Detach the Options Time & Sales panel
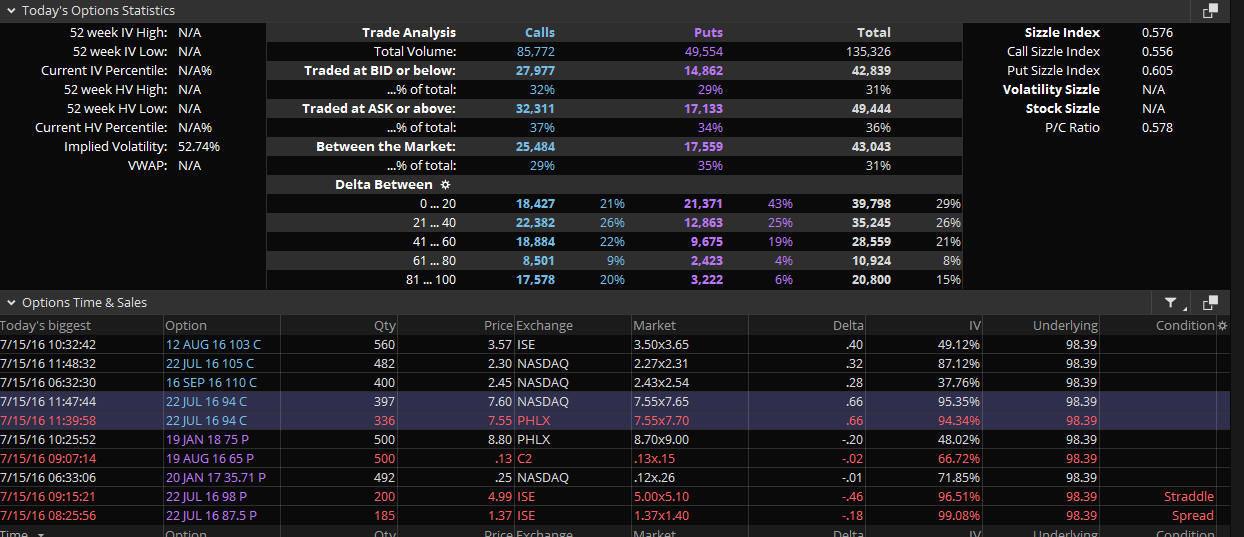Viewport: 1244px width, 537px height. [1210, 302]
